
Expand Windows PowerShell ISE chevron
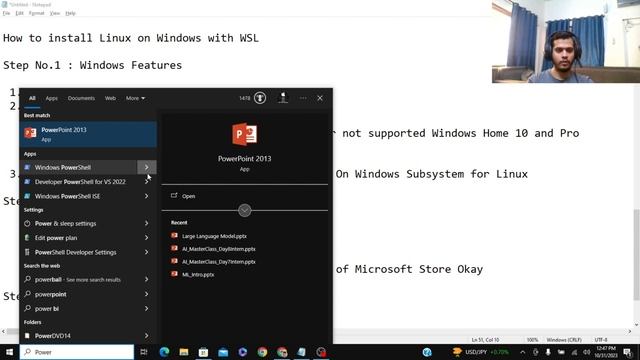tap(147, 196)
